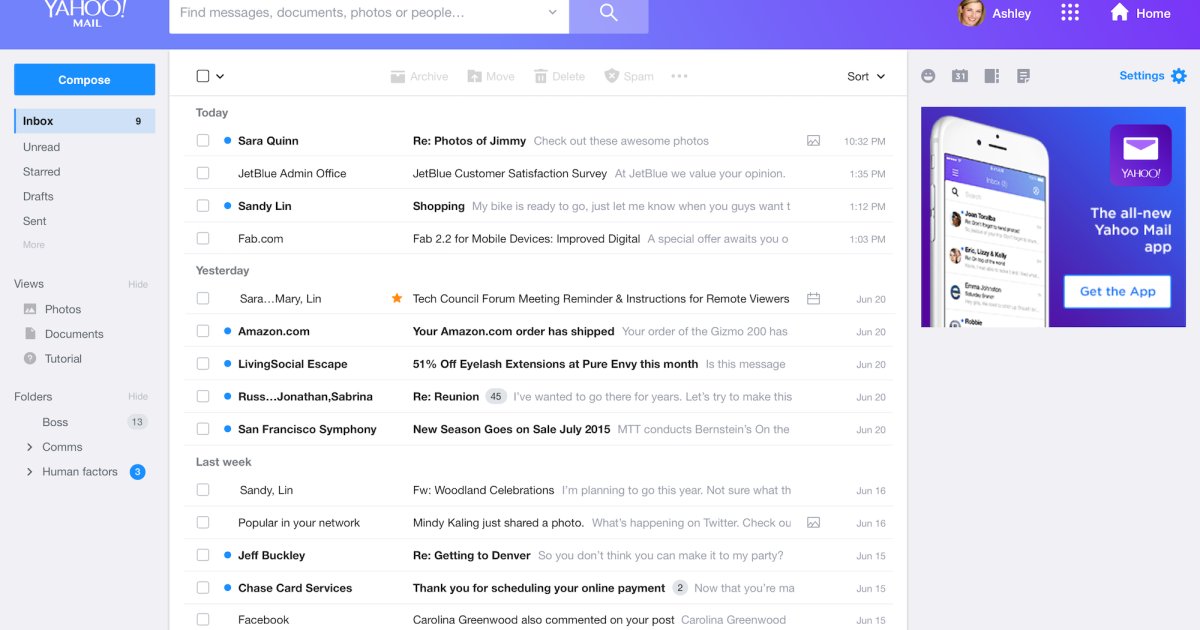The height and width of the screenshot is (630, 1200).
Task: Select the Jeff Buckley email checkbox
Action: 203,555
